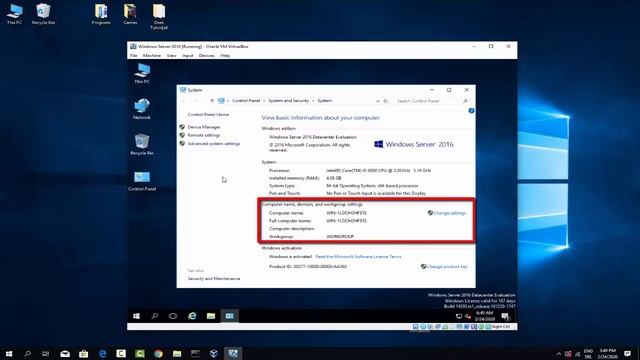Click the Back arrow in System window

(x=184, y=101)
